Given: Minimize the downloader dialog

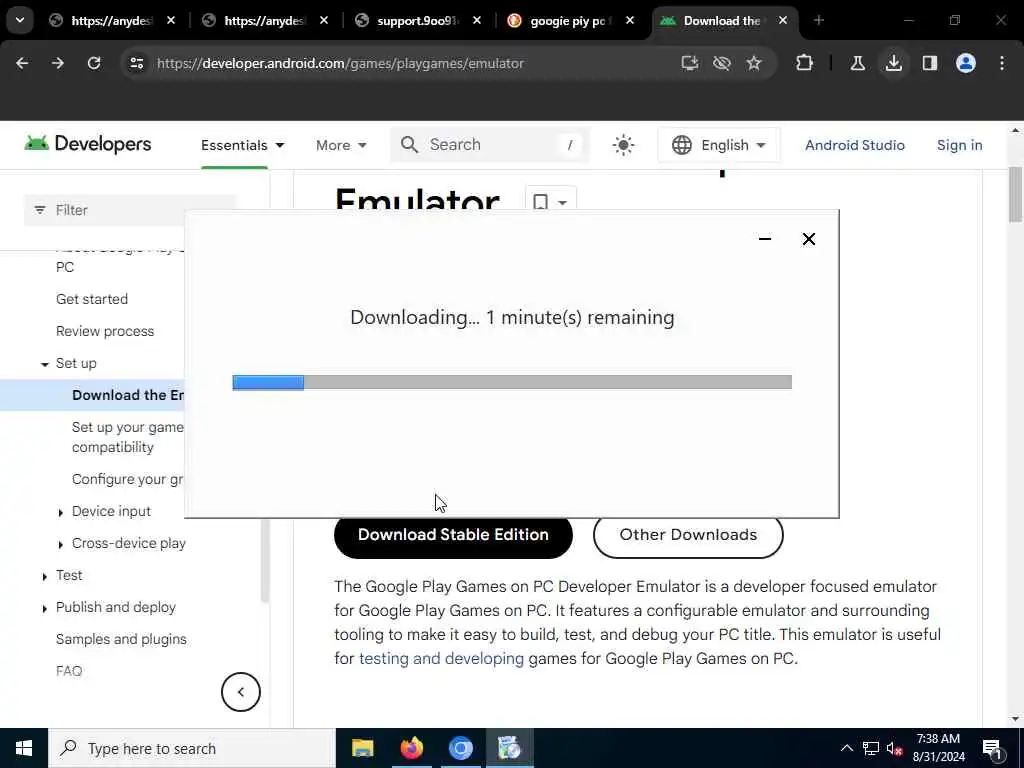Looking at the screenshot, I should pos(765,239).
